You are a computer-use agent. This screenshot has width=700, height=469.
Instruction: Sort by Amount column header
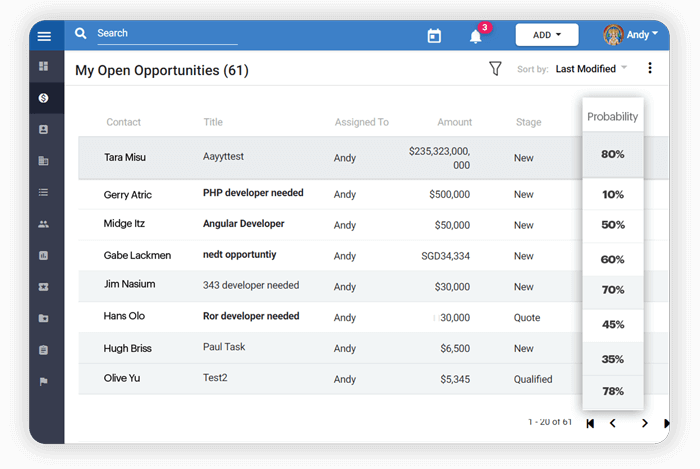(x=454, y=122)
